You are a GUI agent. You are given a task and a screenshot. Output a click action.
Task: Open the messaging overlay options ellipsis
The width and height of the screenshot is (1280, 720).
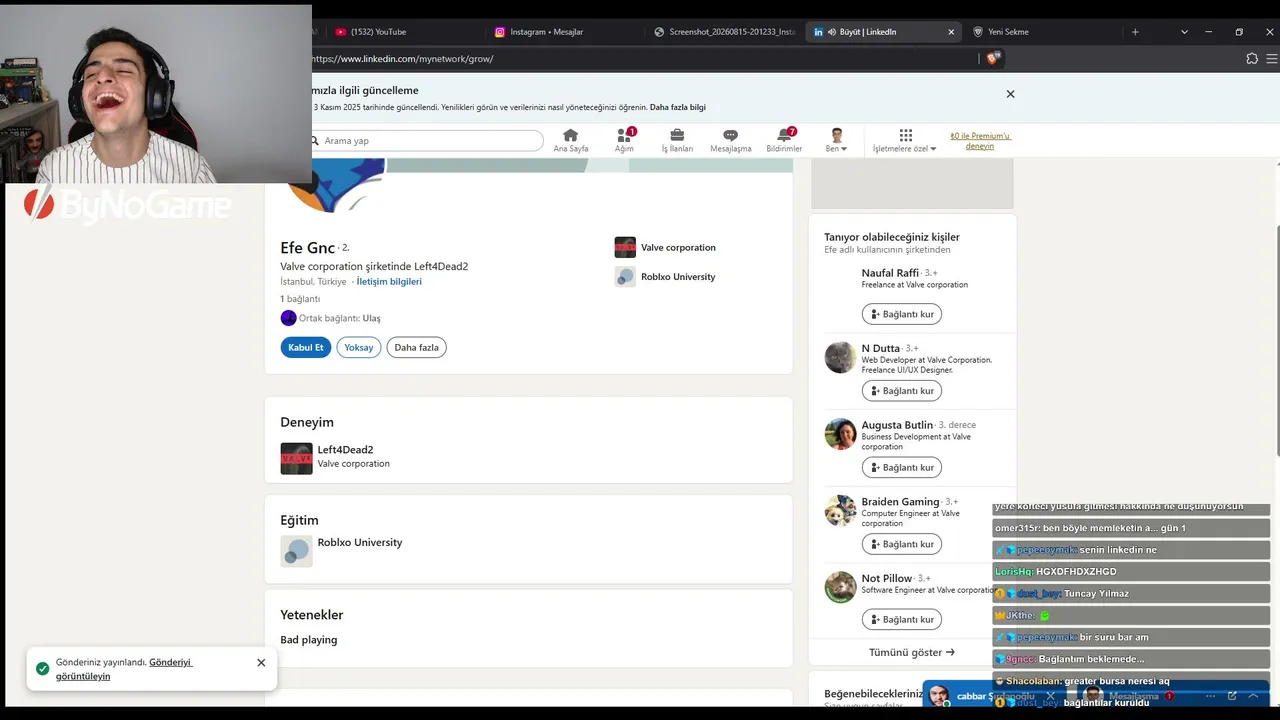tap(1211, 696)
